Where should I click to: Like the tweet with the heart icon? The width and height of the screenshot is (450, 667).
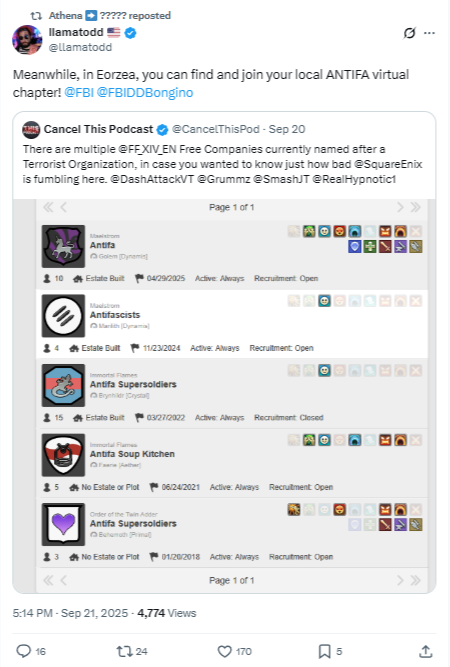tap(224, 651)
